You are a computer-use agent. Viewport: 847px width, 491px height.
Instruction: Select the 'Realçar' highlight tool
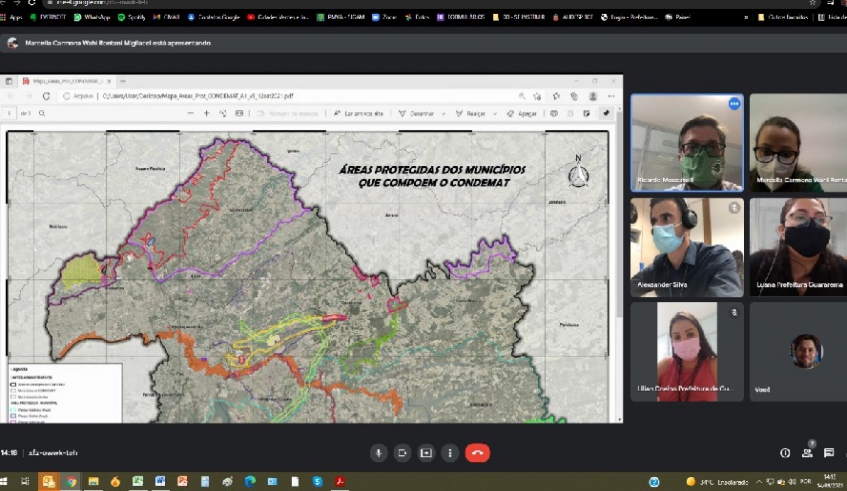[x=470, y=113]
